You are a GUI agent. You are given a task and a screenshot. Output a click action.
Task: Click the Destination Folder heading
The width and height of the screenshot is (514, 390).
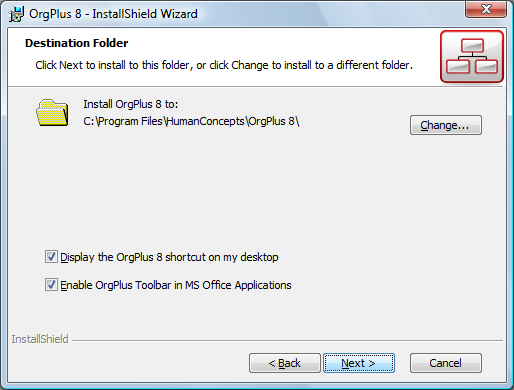77,43
